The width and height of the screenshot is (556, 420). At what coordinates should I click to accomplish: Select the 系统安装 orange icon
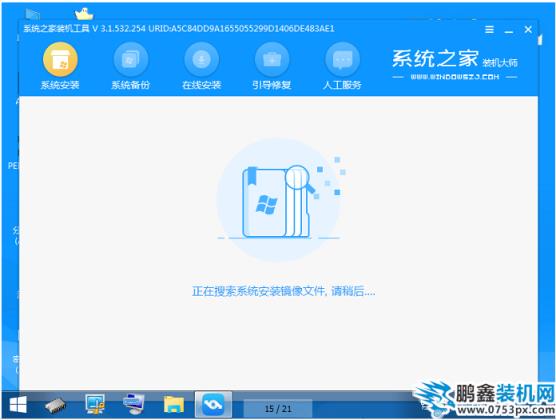(60, 59)
